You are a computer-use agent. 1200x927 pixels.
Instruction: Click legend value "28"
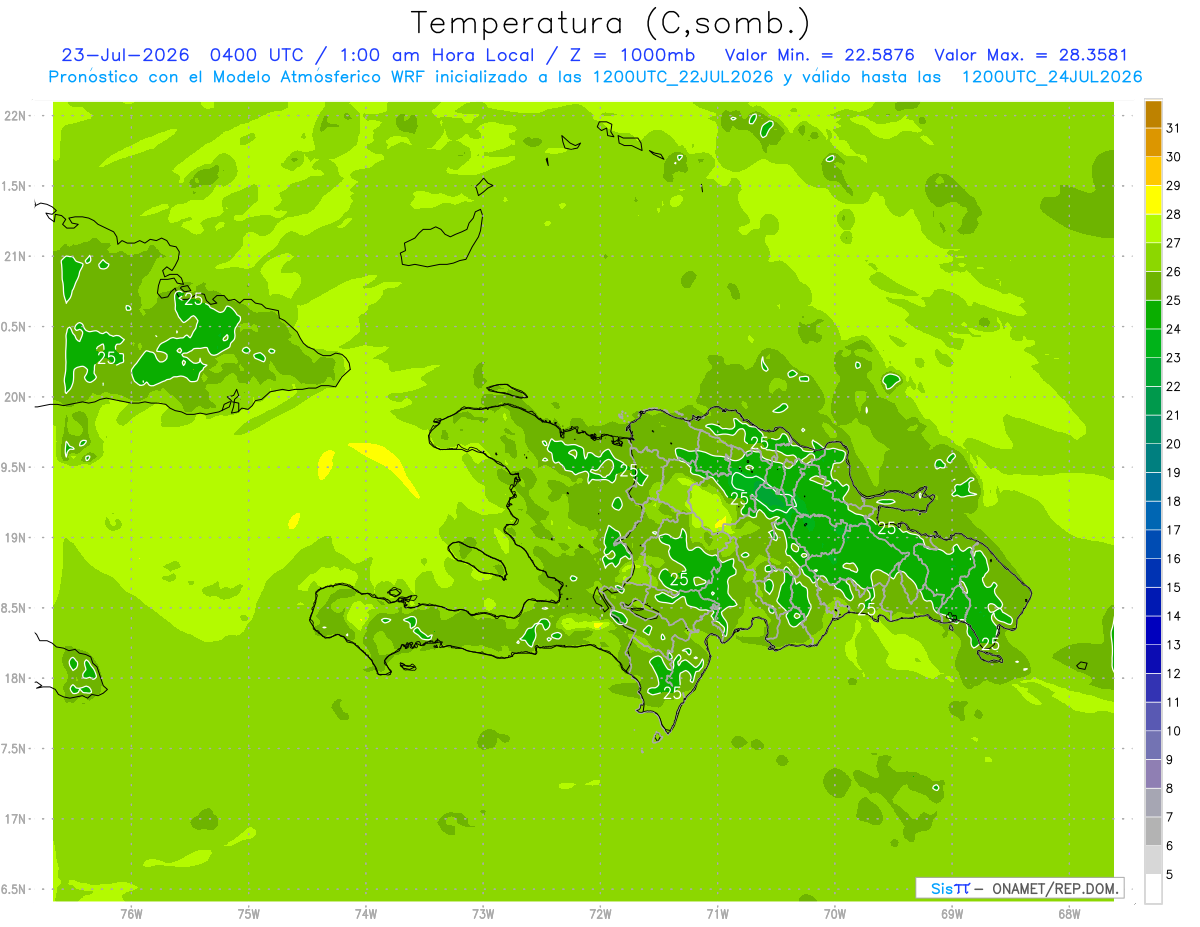1174,214
